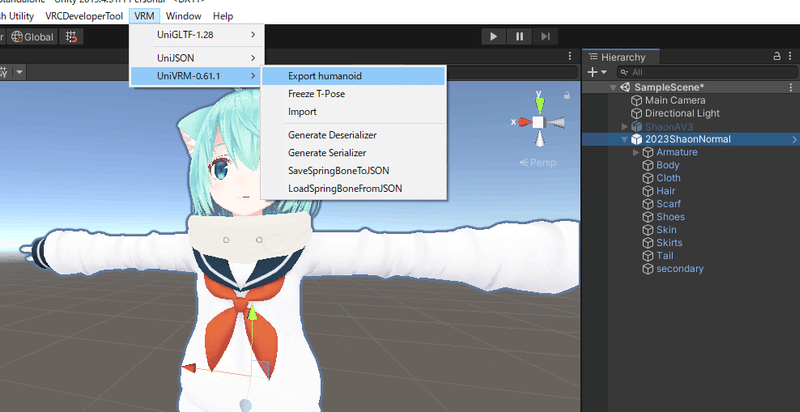Choose Export humanoid
The width and height of the screenshot is (800, 412).
pos(354,76)
